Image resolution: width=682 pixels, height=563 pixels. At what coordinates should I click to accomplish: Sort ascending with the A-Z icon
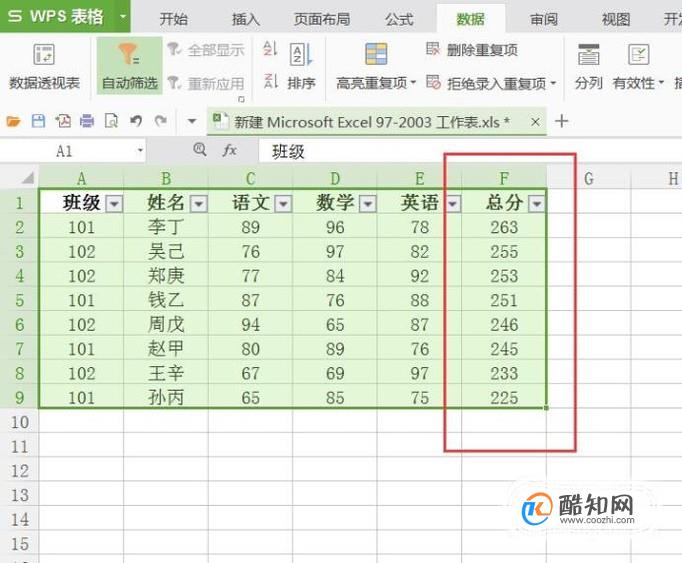(x=270, y=49)
